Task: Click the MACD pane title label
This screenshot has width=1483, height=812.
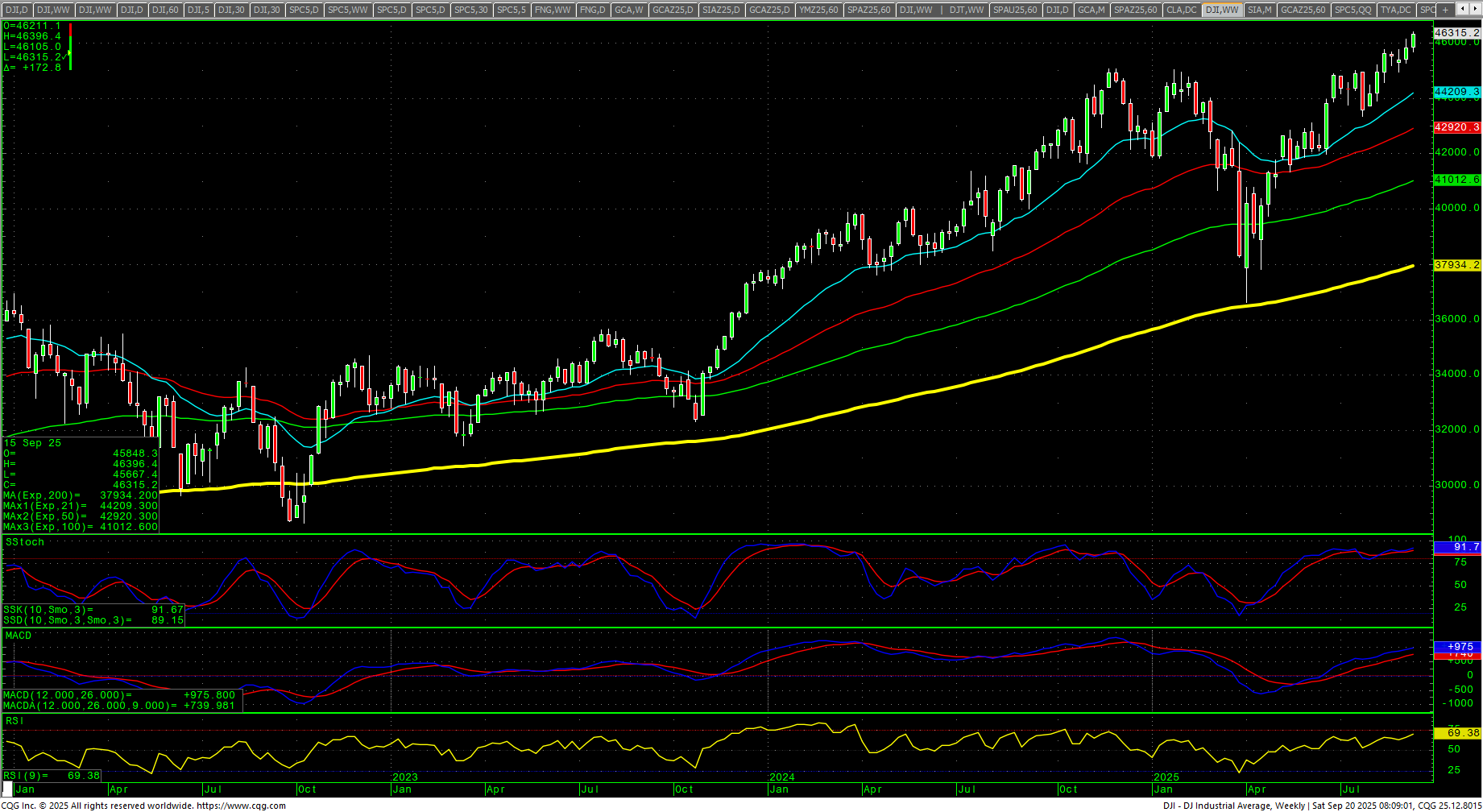Action: point(19,636)
